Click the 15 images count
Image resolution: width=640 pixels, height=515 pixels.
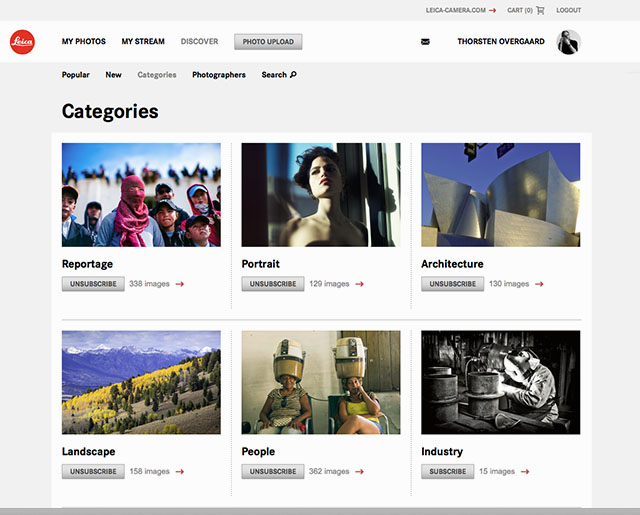497,471
